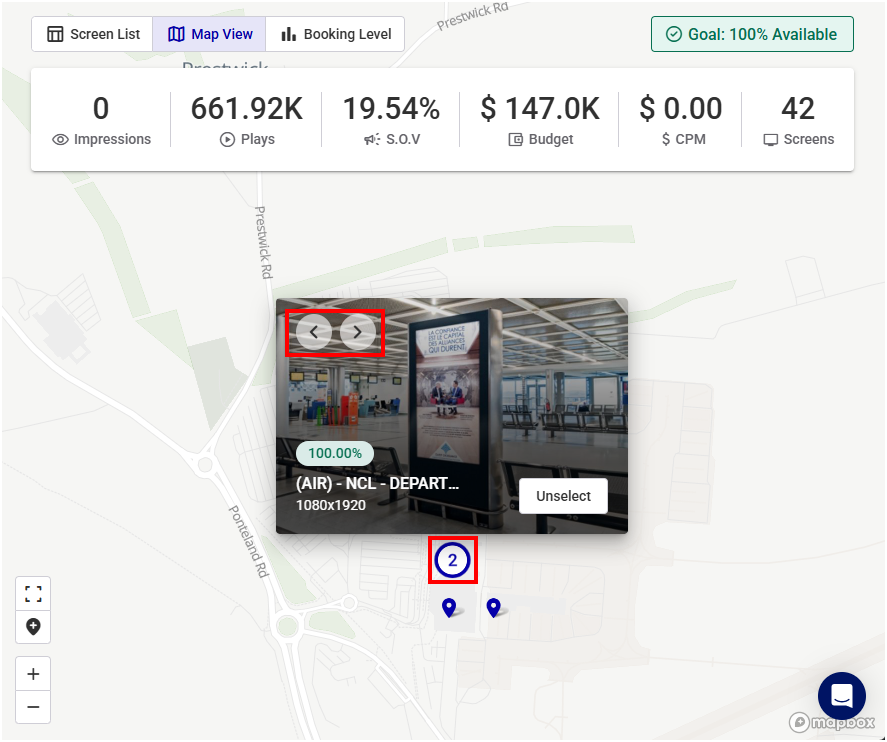Image resolution: width=887 pixels, height=742 pixels.
Task: Switch to the Screen List tab
Action: tap(92, 34)
